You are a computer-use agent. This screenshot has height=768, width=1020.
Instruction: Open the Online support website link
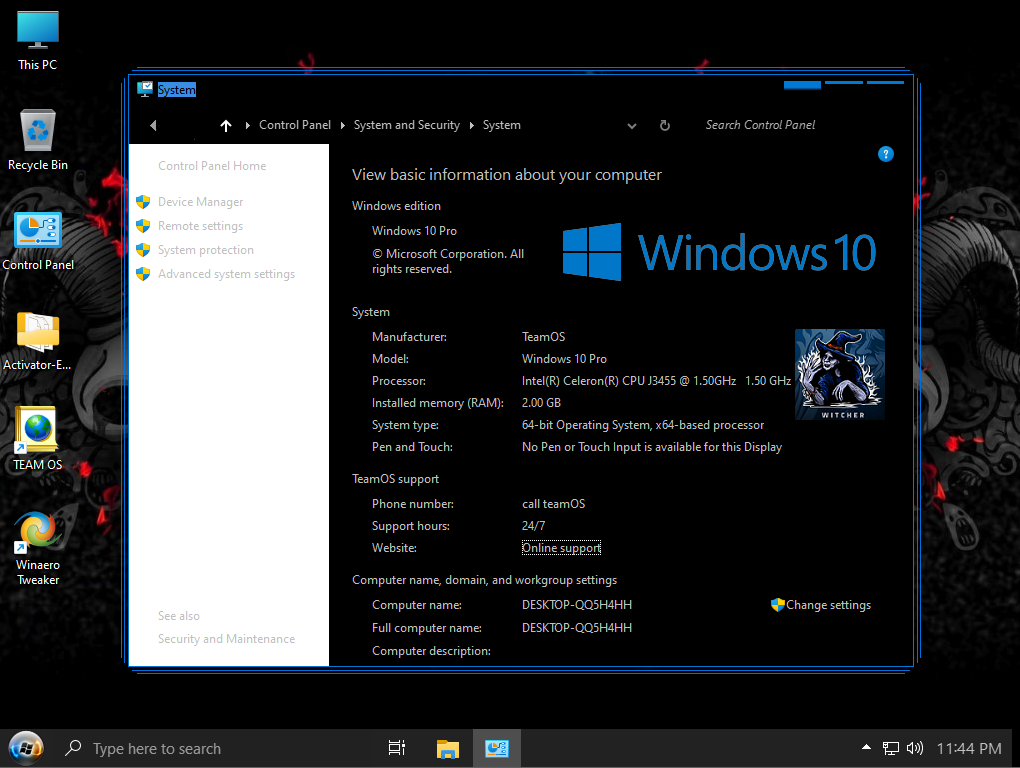[x=561, y=548]
